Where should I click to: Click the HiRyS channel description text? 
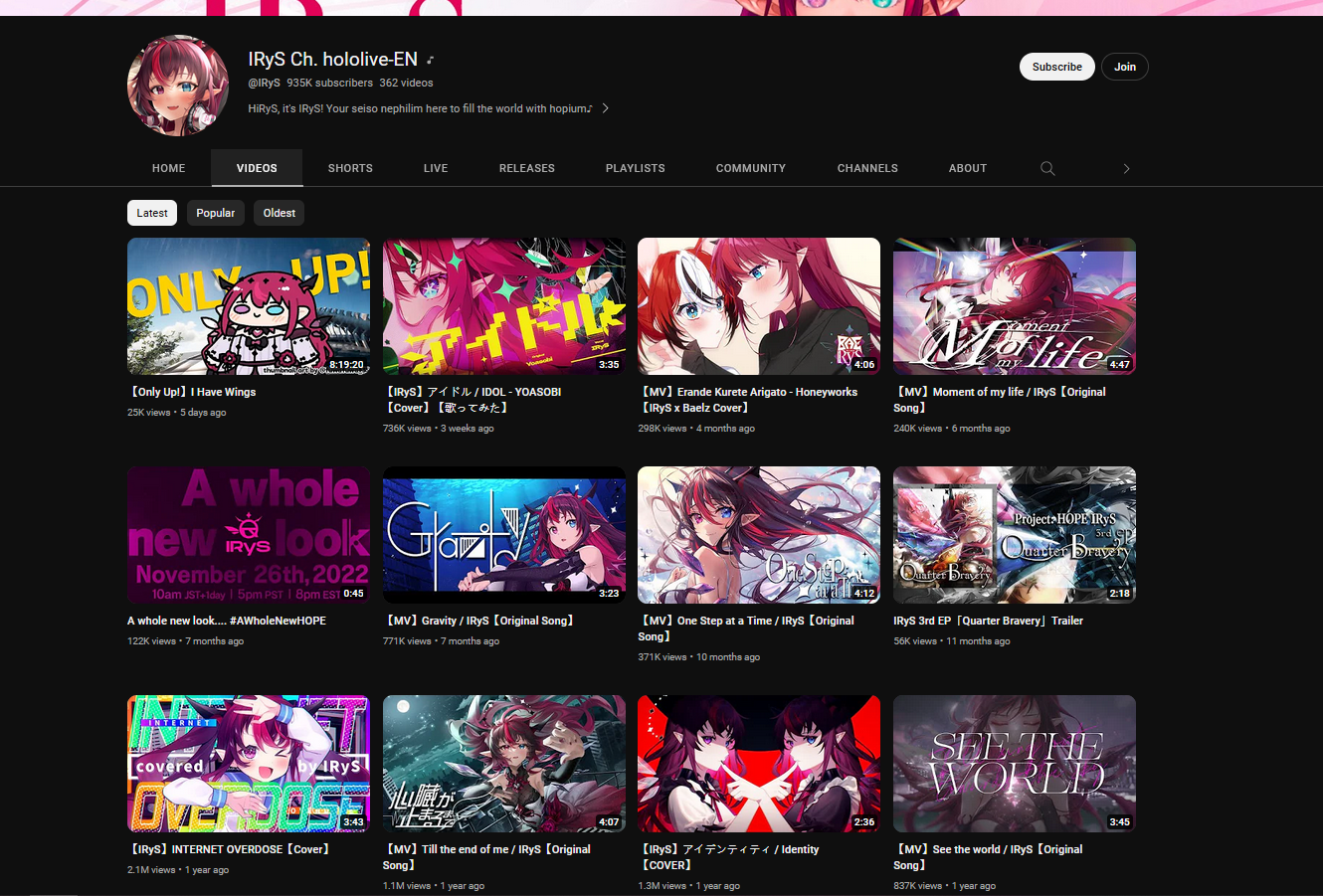[421, 108]
